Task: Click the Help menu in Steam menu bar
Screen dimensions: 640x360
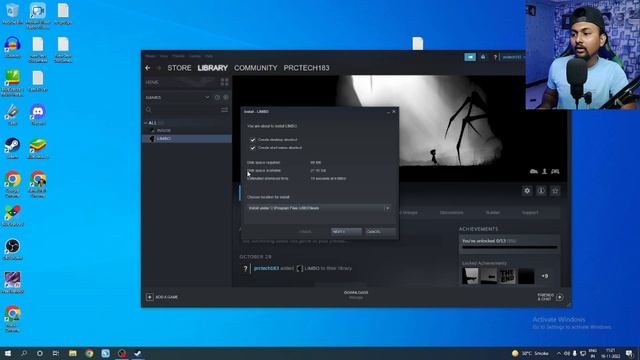Action: click(209, 56)
